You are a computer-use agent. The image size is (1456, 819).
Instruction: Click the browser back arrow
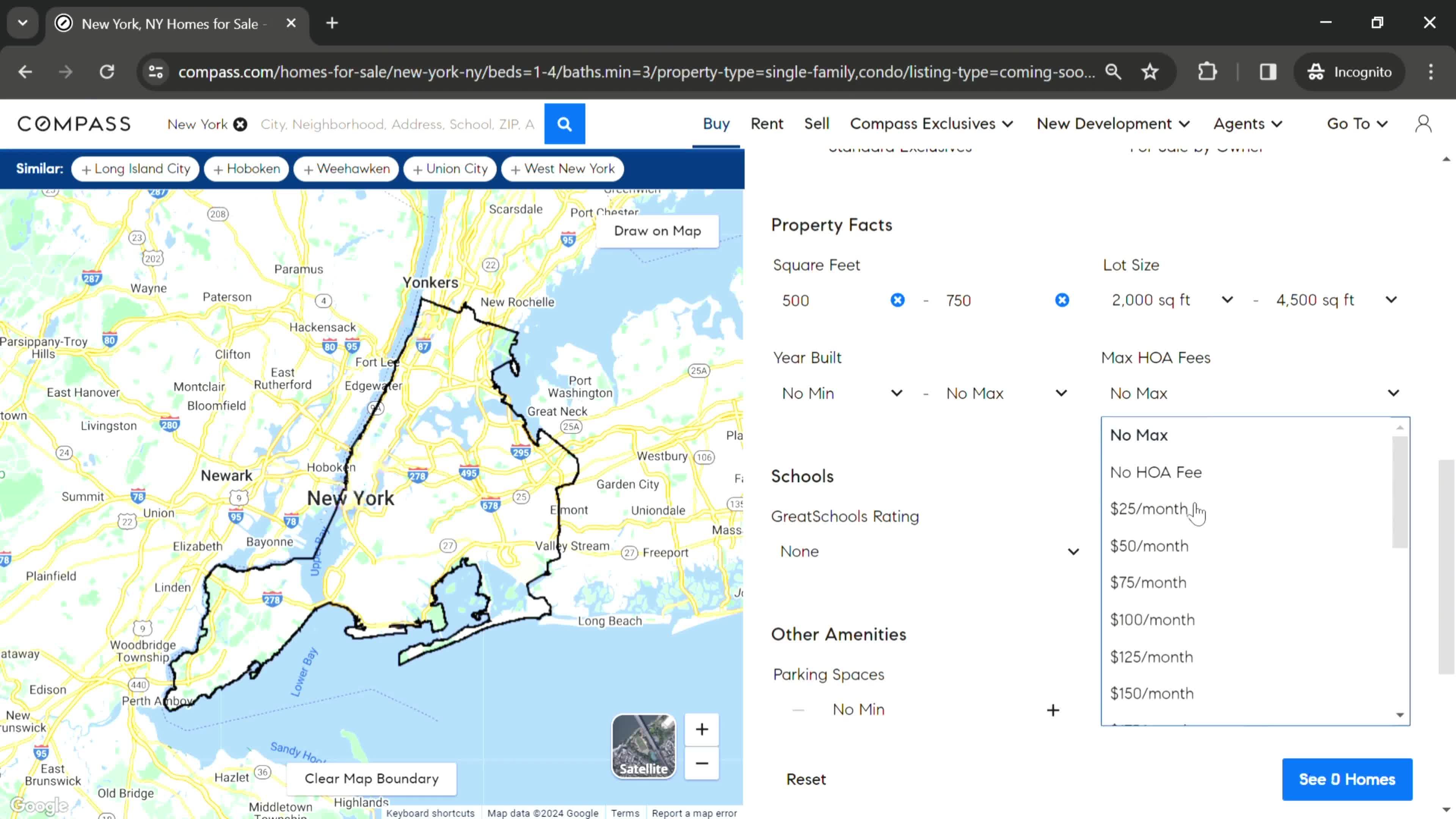25,72
